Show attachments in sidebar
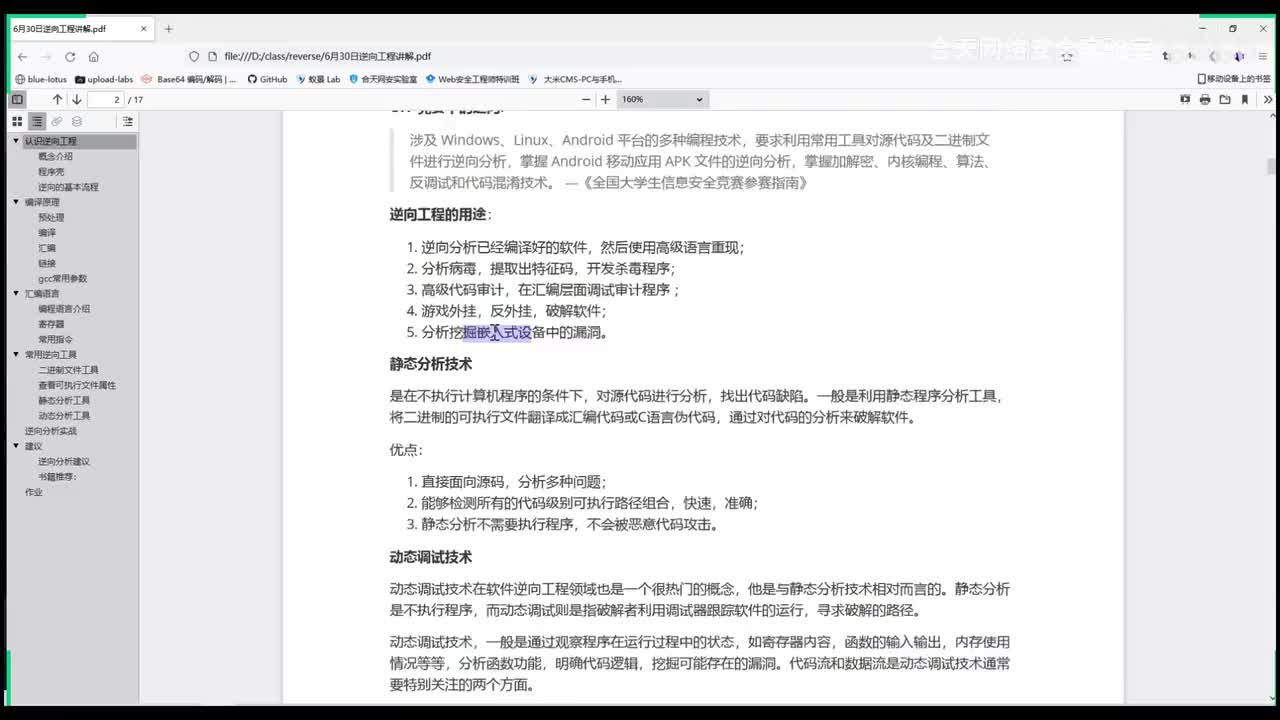 57,121
